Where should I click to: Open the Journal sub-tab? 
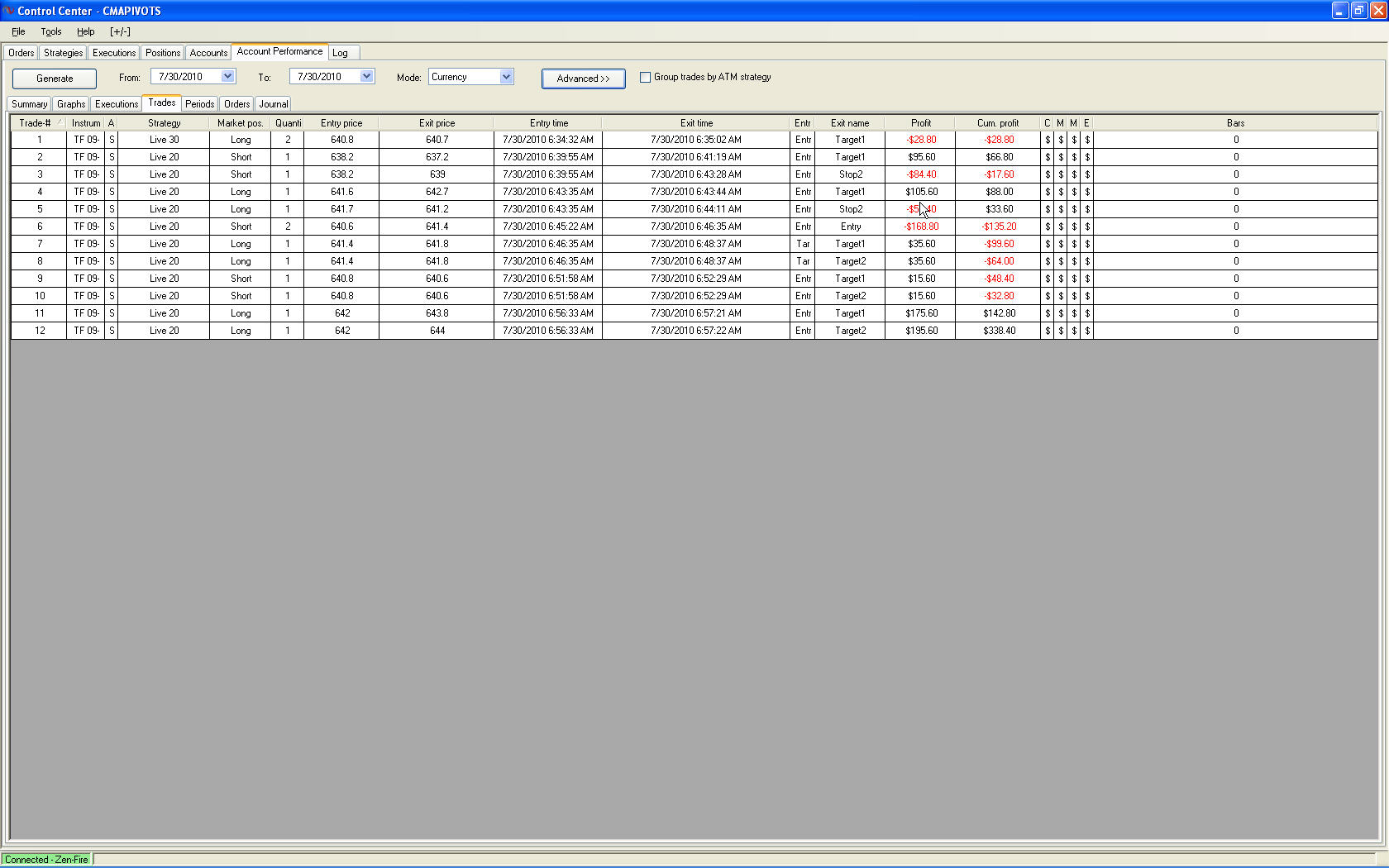(x=274, y=104)
